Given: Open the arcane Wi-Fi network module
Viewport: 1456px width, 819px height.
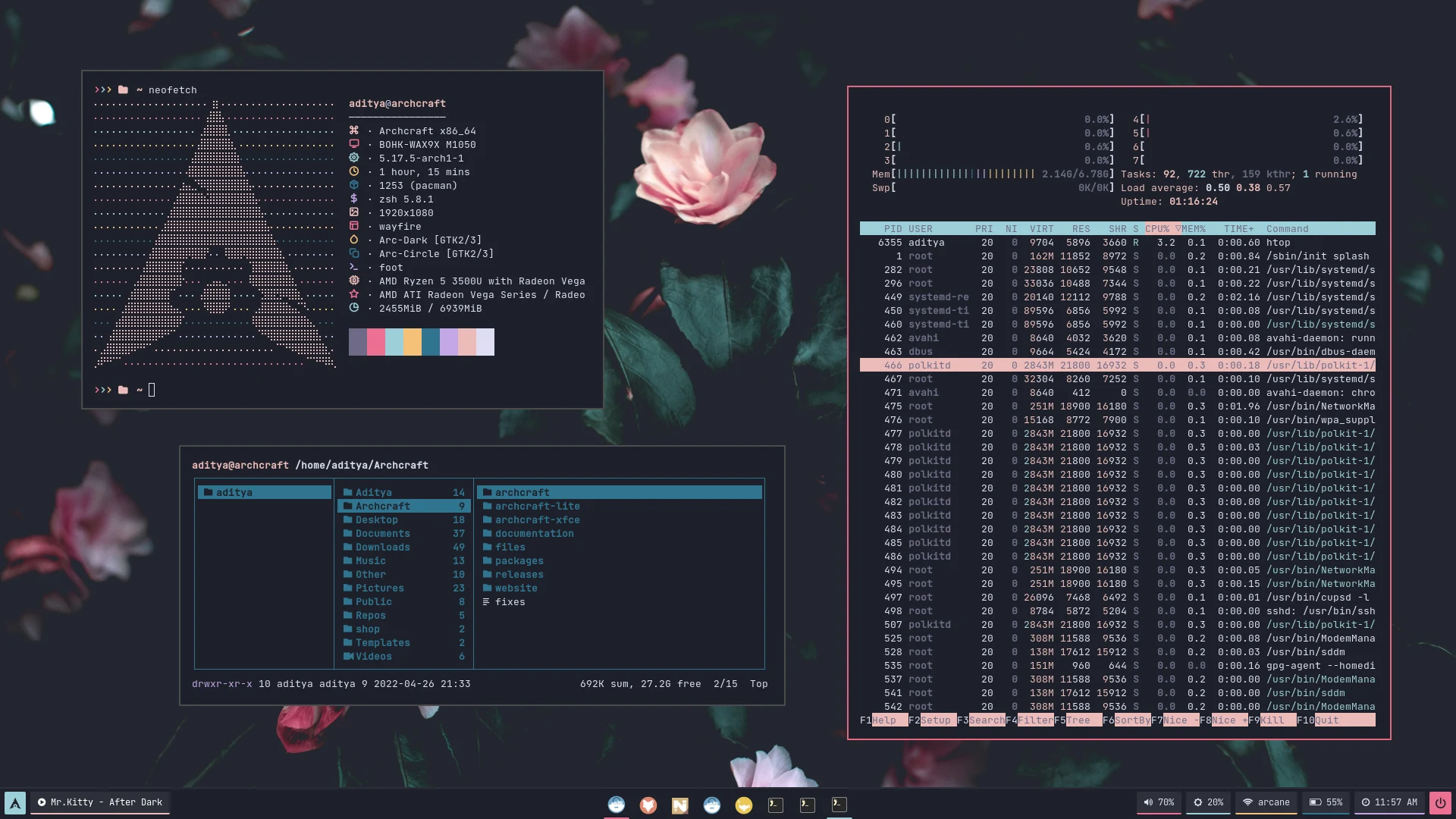Looking at the screenshot, I should (1266, 802).
